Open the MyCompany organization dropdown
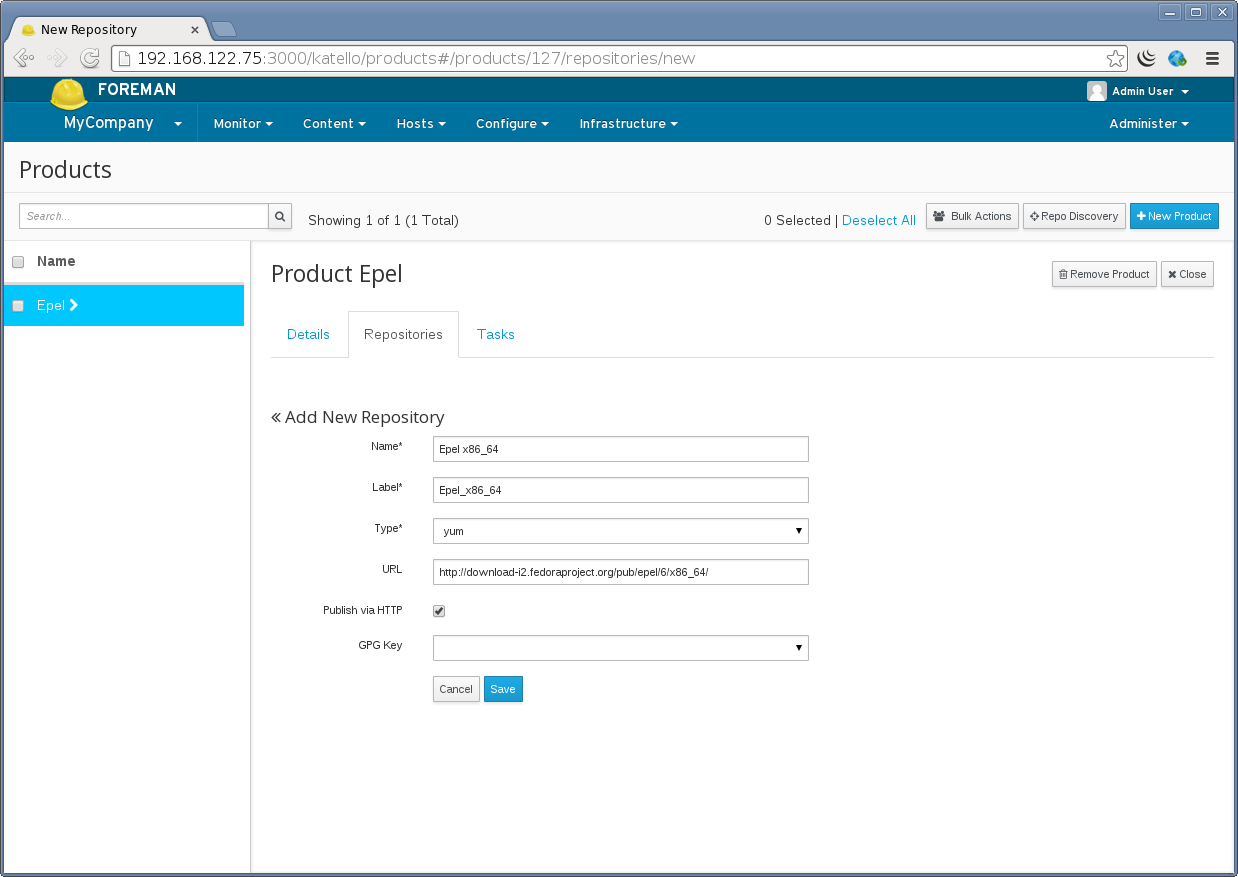Image resolution: width=1238 pixels, height=877 pixels. 122,124
